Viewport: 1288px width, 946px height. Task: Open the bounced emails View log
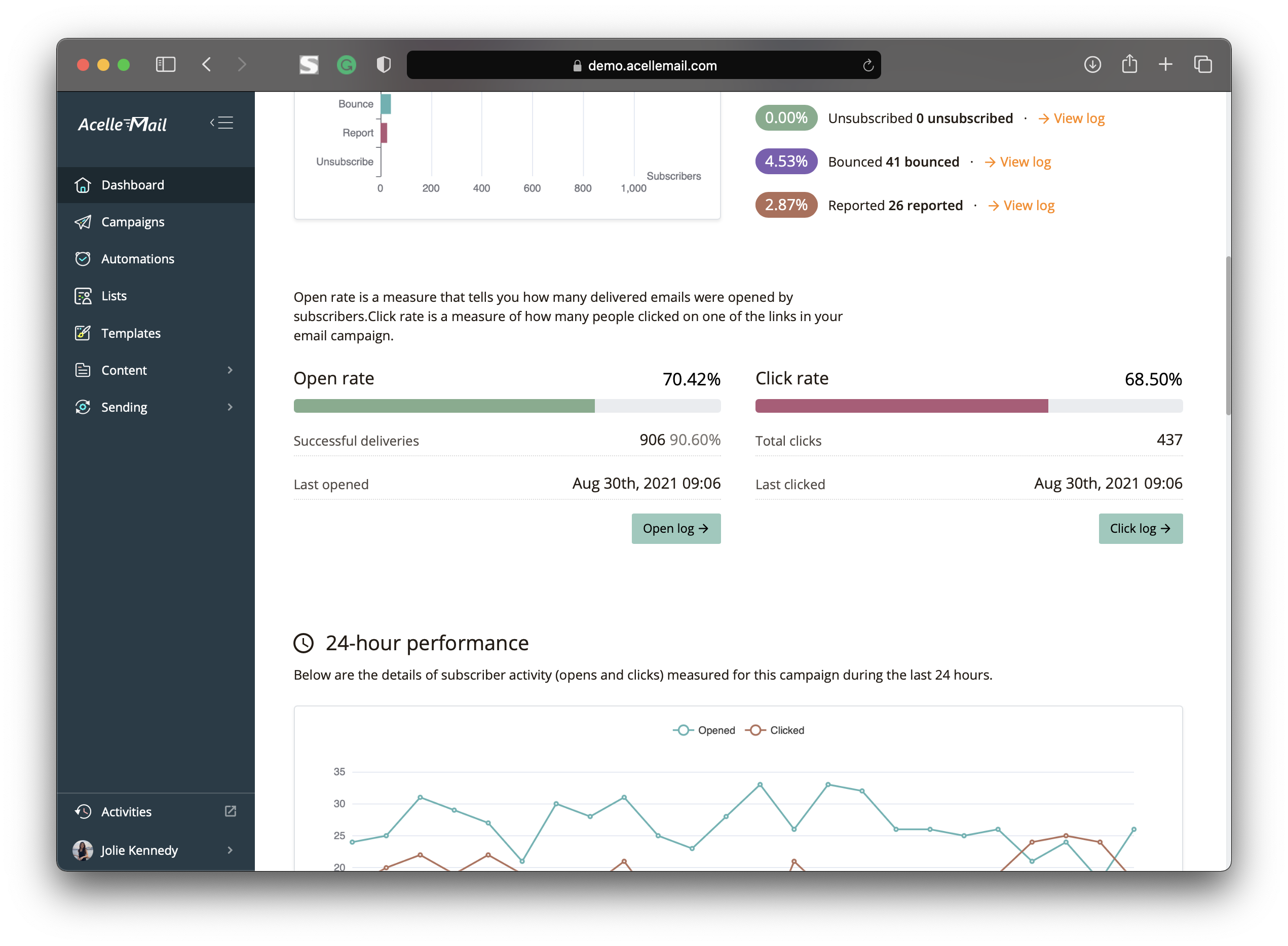[x=1025, y=162]
